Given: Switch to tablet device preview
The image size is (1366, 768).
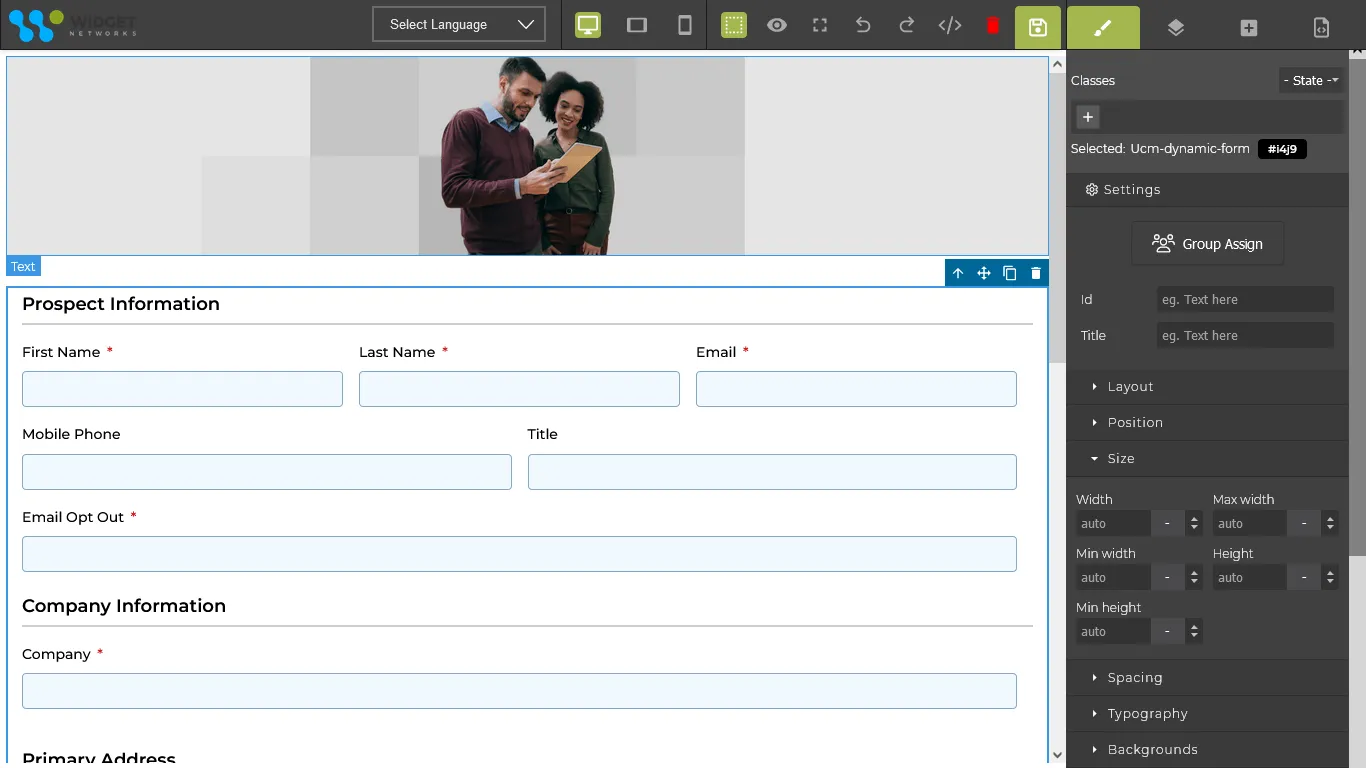Looking at the screenshot, I should [x=637, y=26].
